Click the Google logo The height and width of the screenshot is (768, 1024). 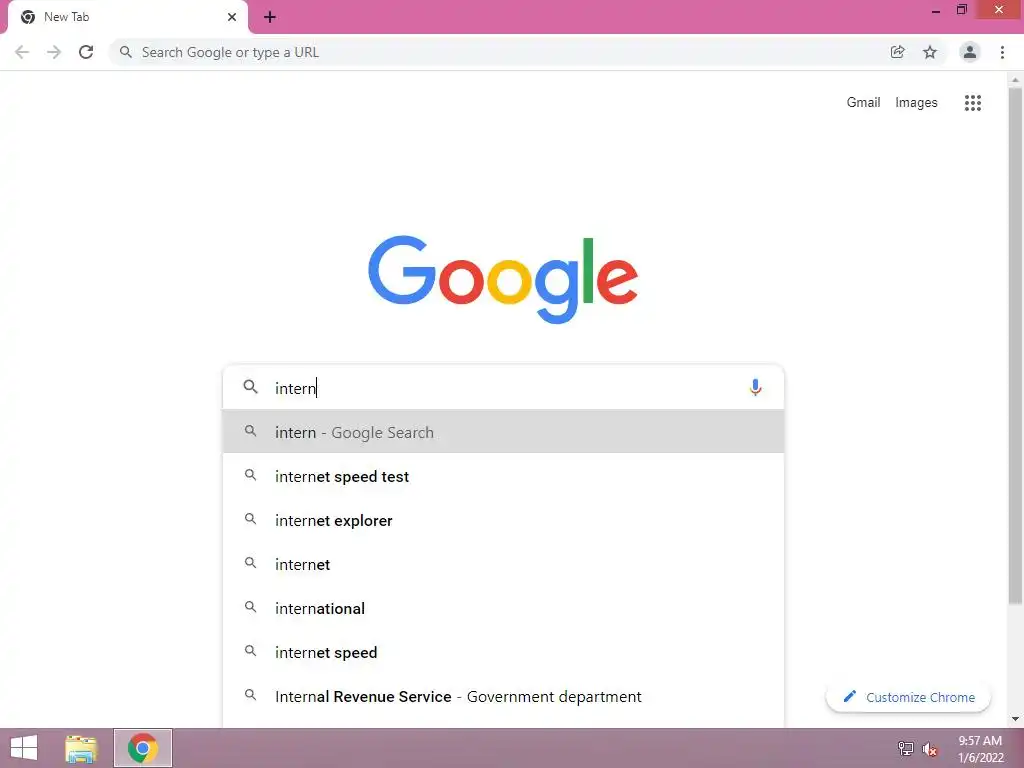[503, 279]
